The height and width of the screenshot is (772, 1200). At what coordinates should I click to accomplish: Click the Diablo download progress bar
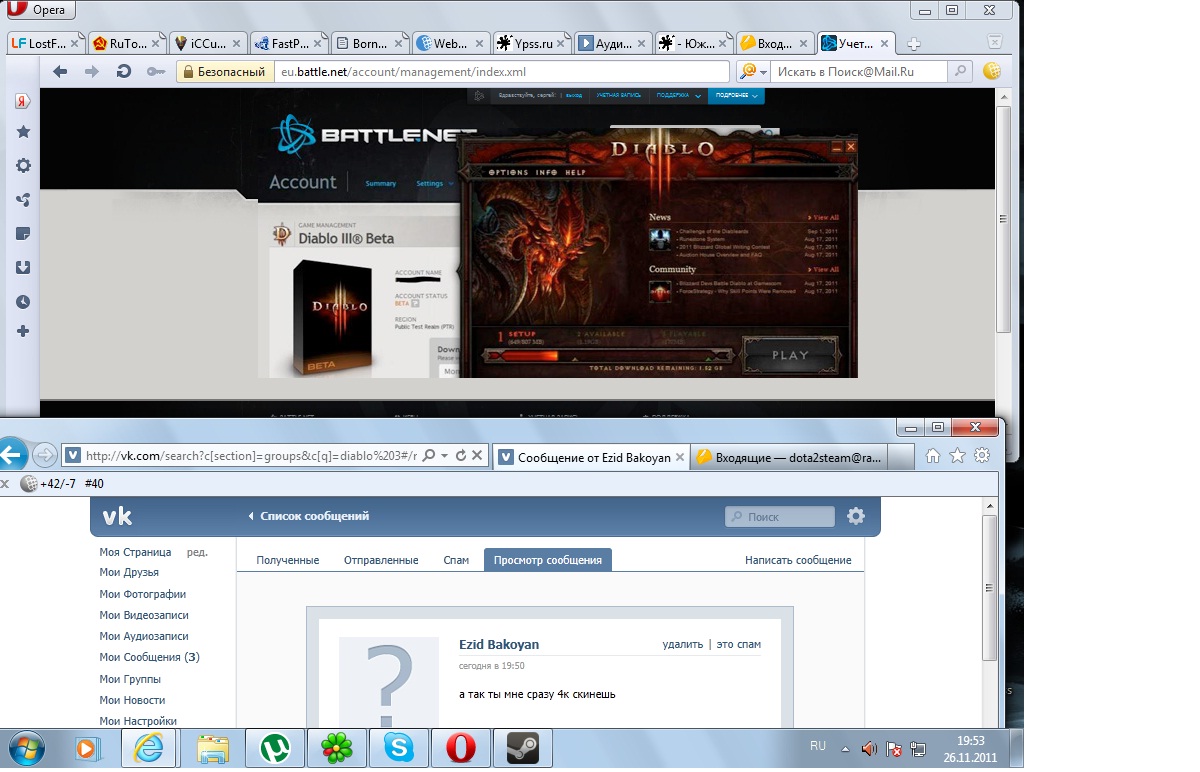pos(608,355)
